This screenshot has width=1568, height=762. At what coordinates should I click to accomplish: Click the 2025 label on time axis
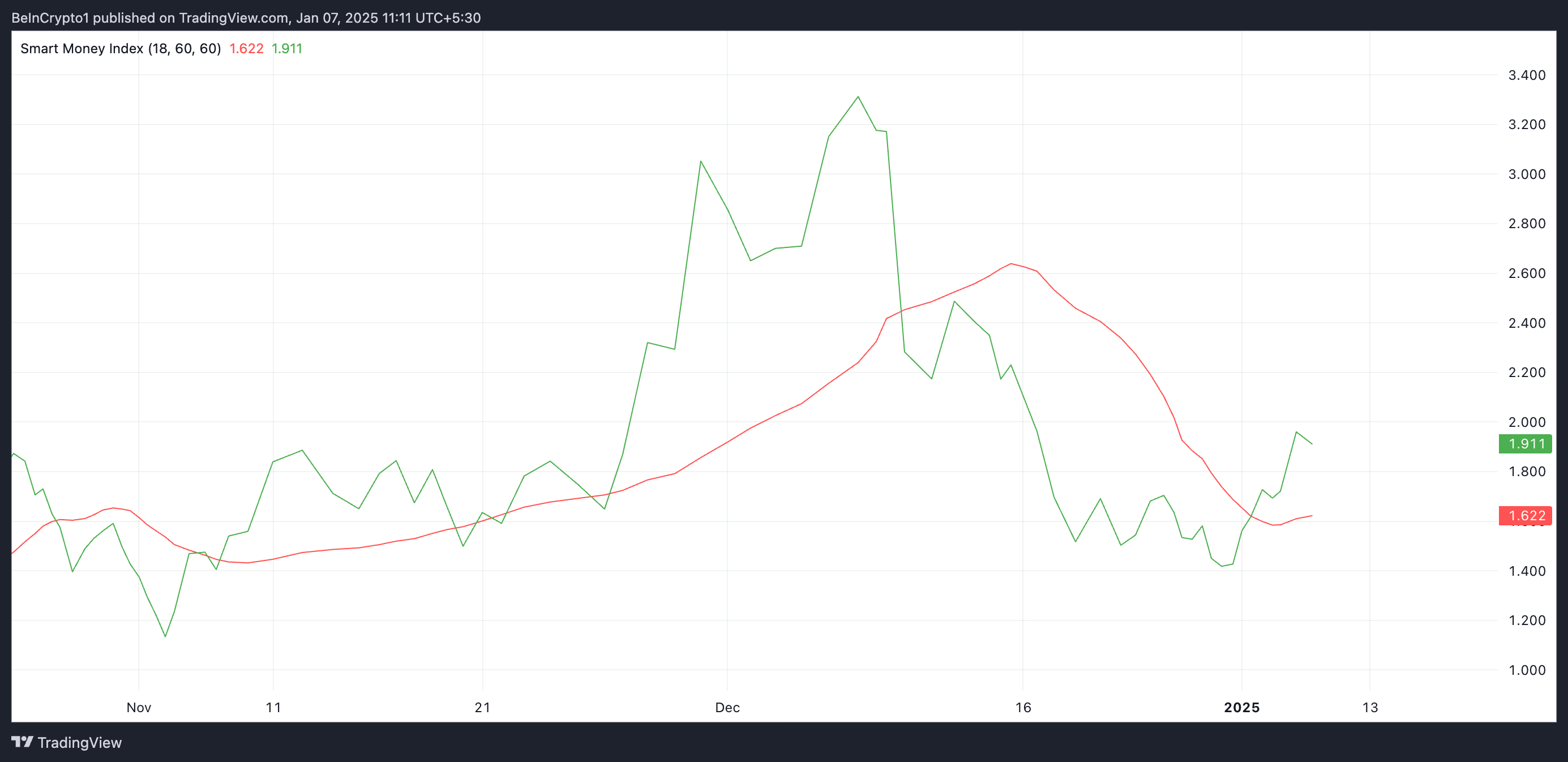click(x=1242, y=707)
